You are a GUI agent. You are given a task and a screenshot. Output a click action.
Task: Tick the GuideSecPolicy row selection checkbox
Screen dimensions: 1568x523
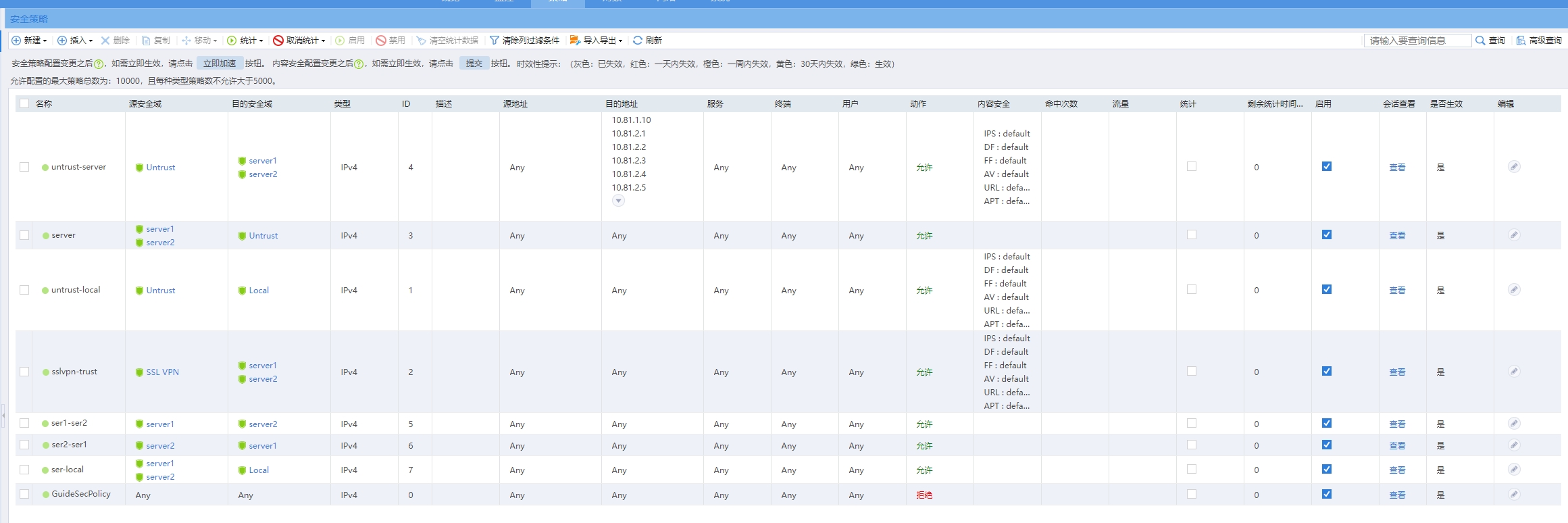pyautogui.click(x=24, y=494)
